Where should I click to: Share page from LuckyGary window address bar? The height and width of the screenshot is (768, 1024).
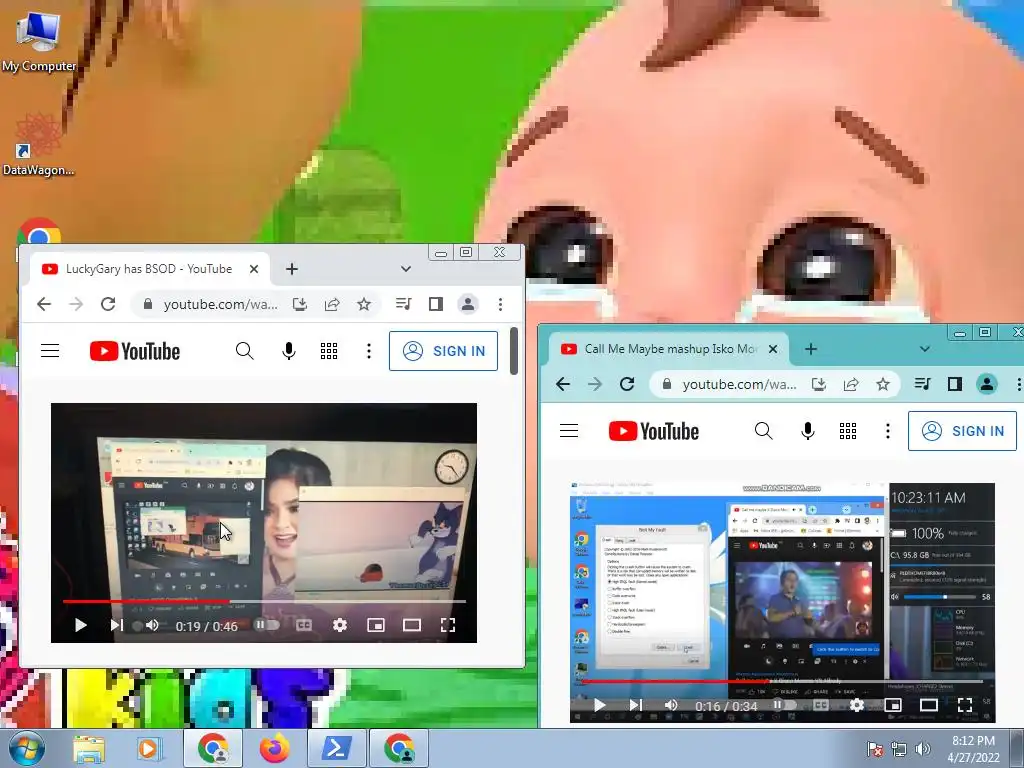coord(332,304)
